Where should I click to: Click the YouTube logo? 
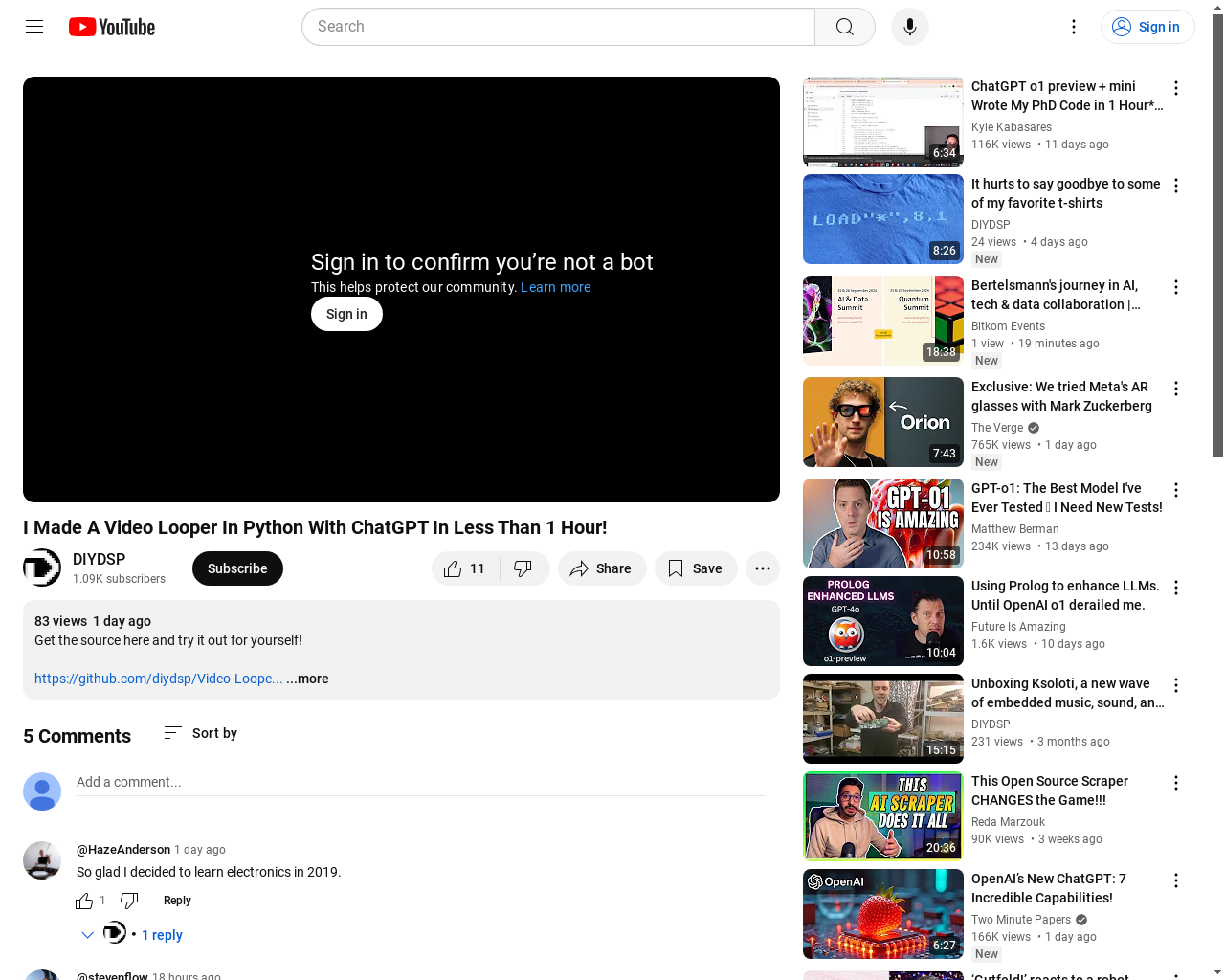(x=112, y=27)
